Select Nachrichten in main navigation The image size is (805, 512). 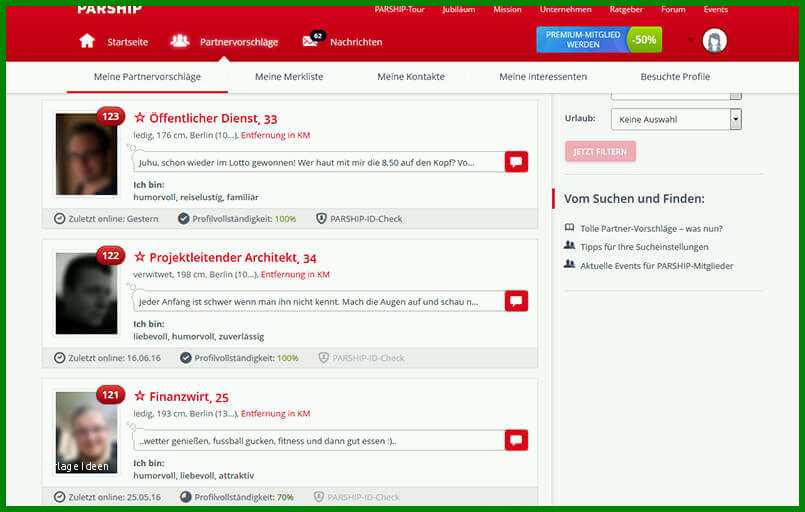(x=356, y=42)
